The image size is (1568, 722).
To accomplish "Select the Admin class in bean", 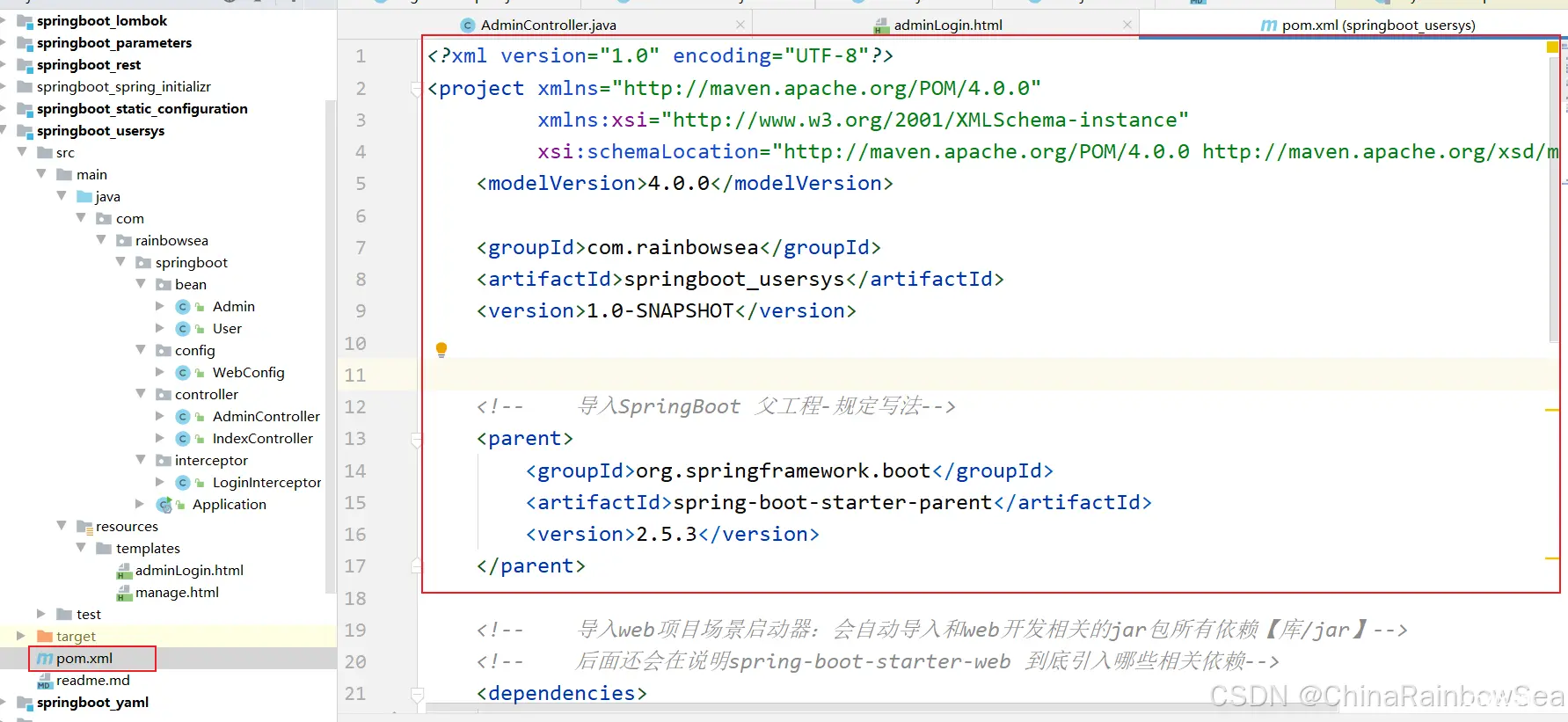I will point(233,306).
